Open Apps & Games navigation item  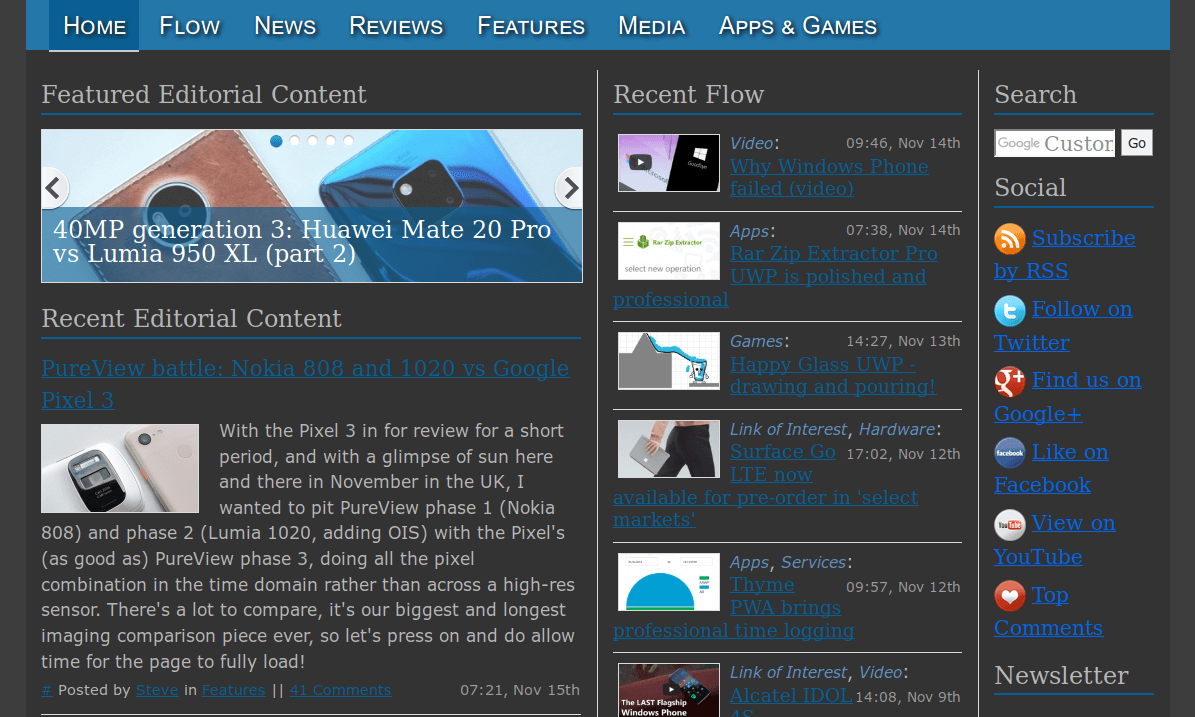coord(798,26)
